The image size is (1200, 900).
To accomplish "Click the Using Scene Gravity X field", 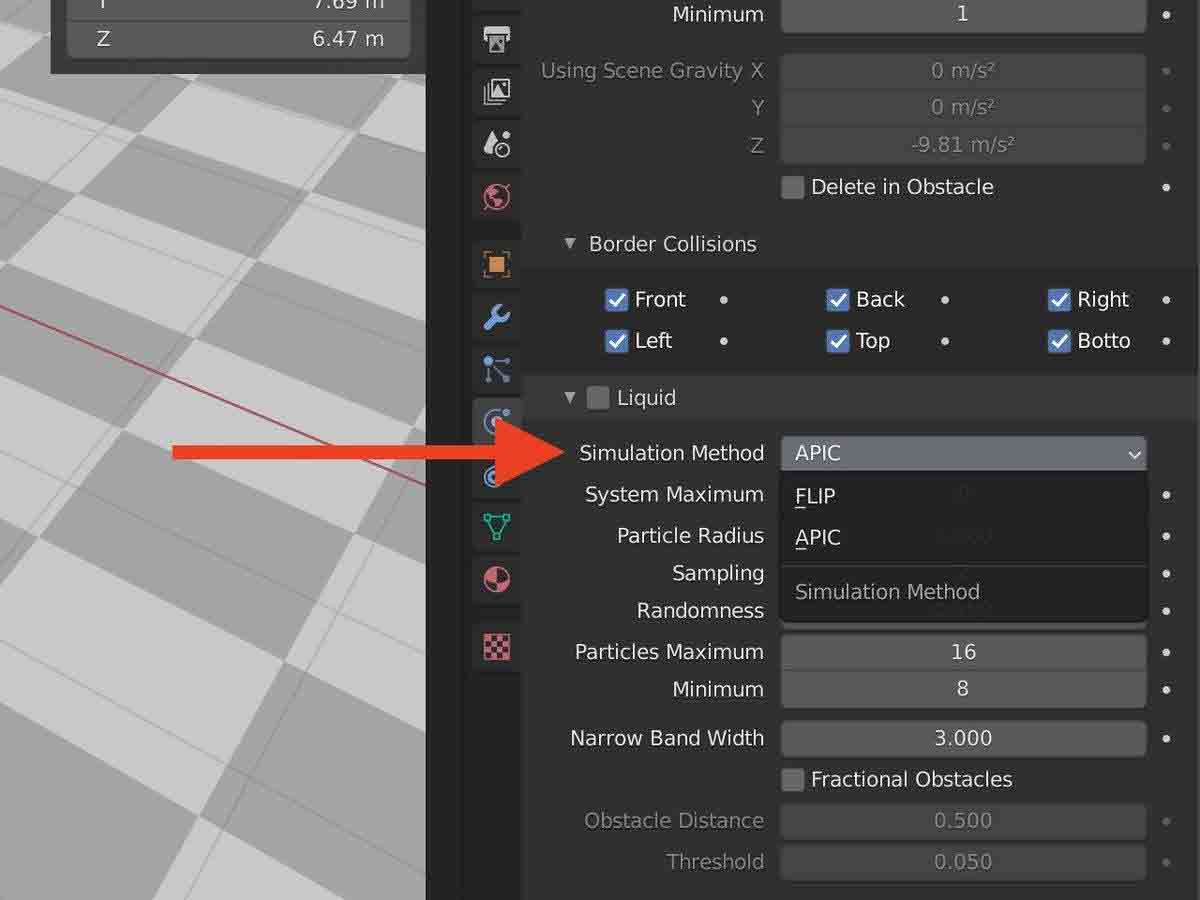I will [963, 71].
